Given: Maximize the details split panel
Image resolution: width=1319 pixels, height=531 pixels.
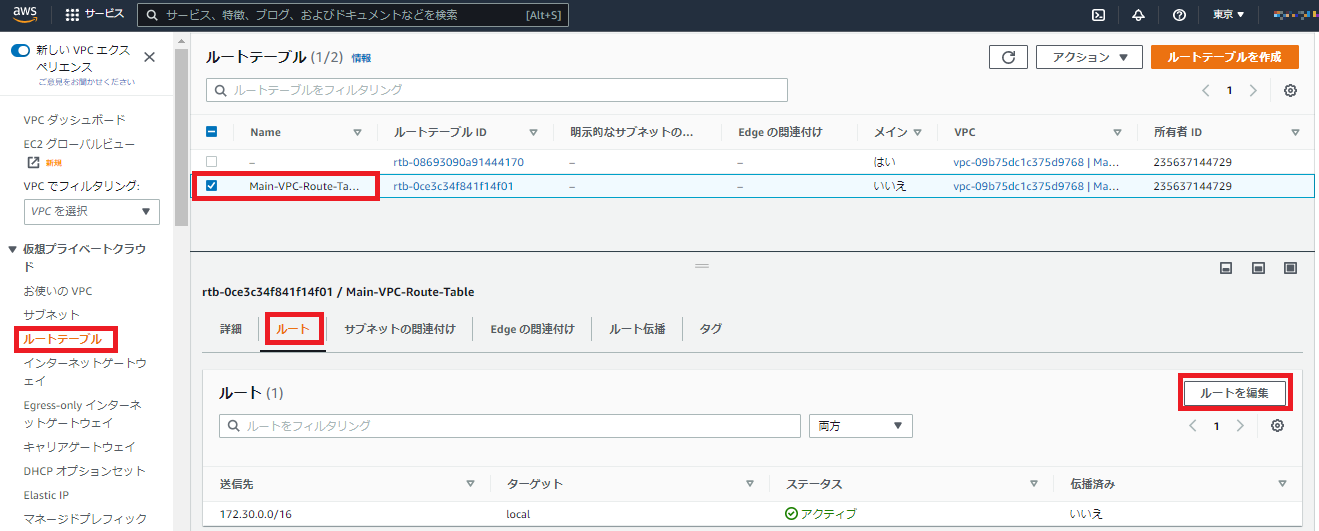Looking at the screenshot, I should coord(1291,268).
